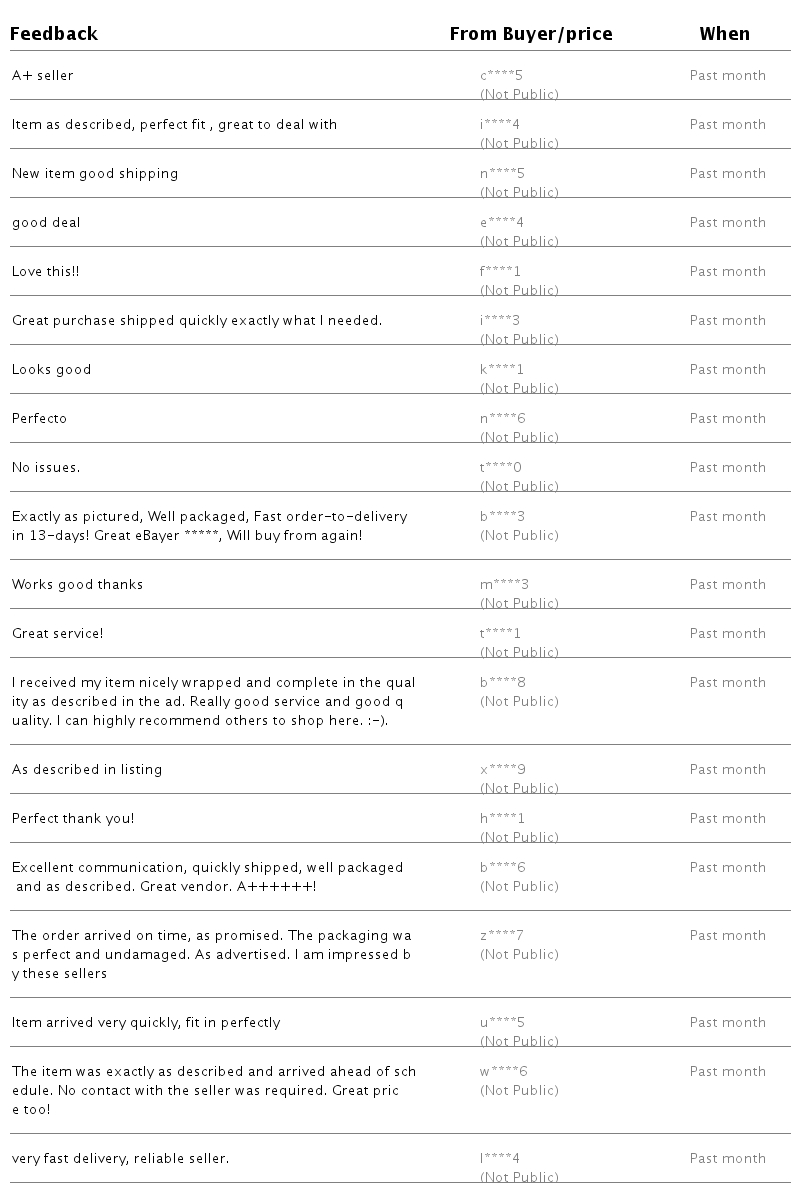This screenshot has width=800, height=1183.
Task: Click the "Great service!" feedback text
Action: 58,634
